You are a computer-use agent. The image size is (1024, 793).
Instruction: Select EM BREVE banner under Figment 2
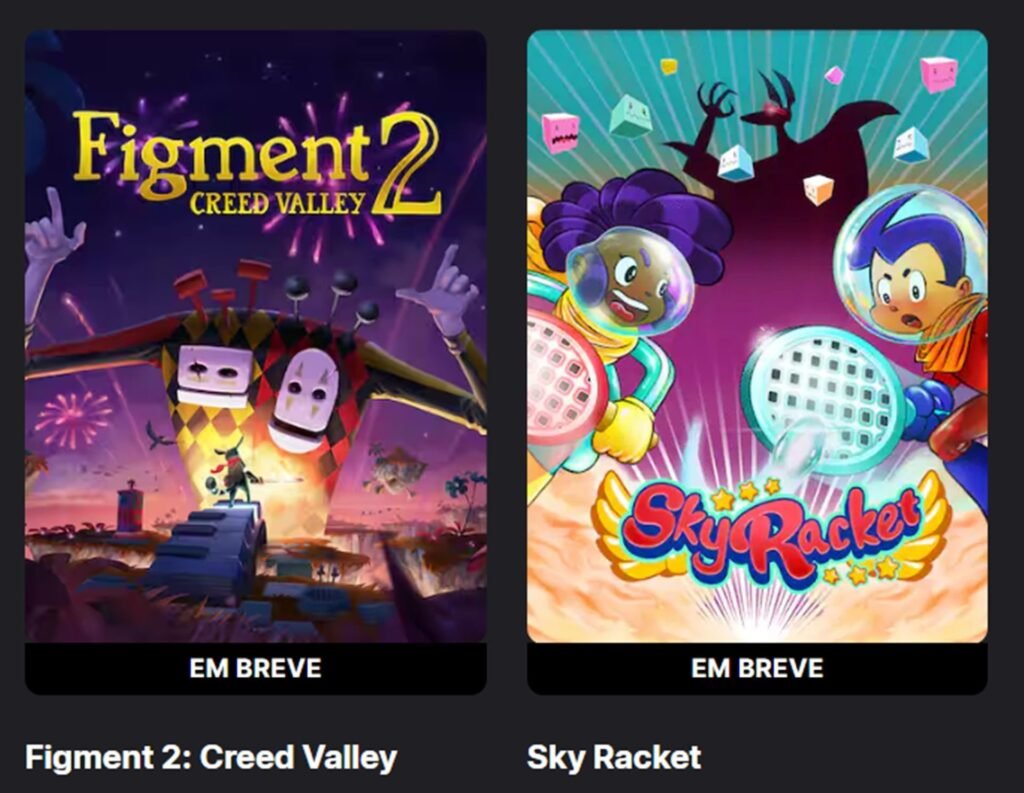pos(255,668)
